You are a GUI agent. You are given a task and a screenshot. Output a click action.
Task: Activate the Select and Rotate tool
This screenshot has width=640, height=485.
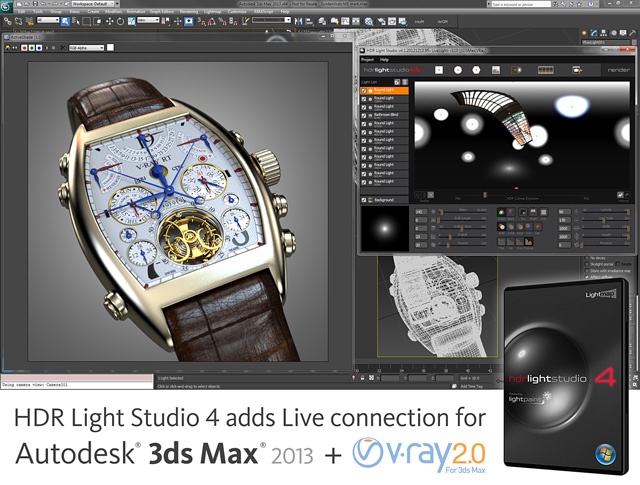(x=120, y=21)
